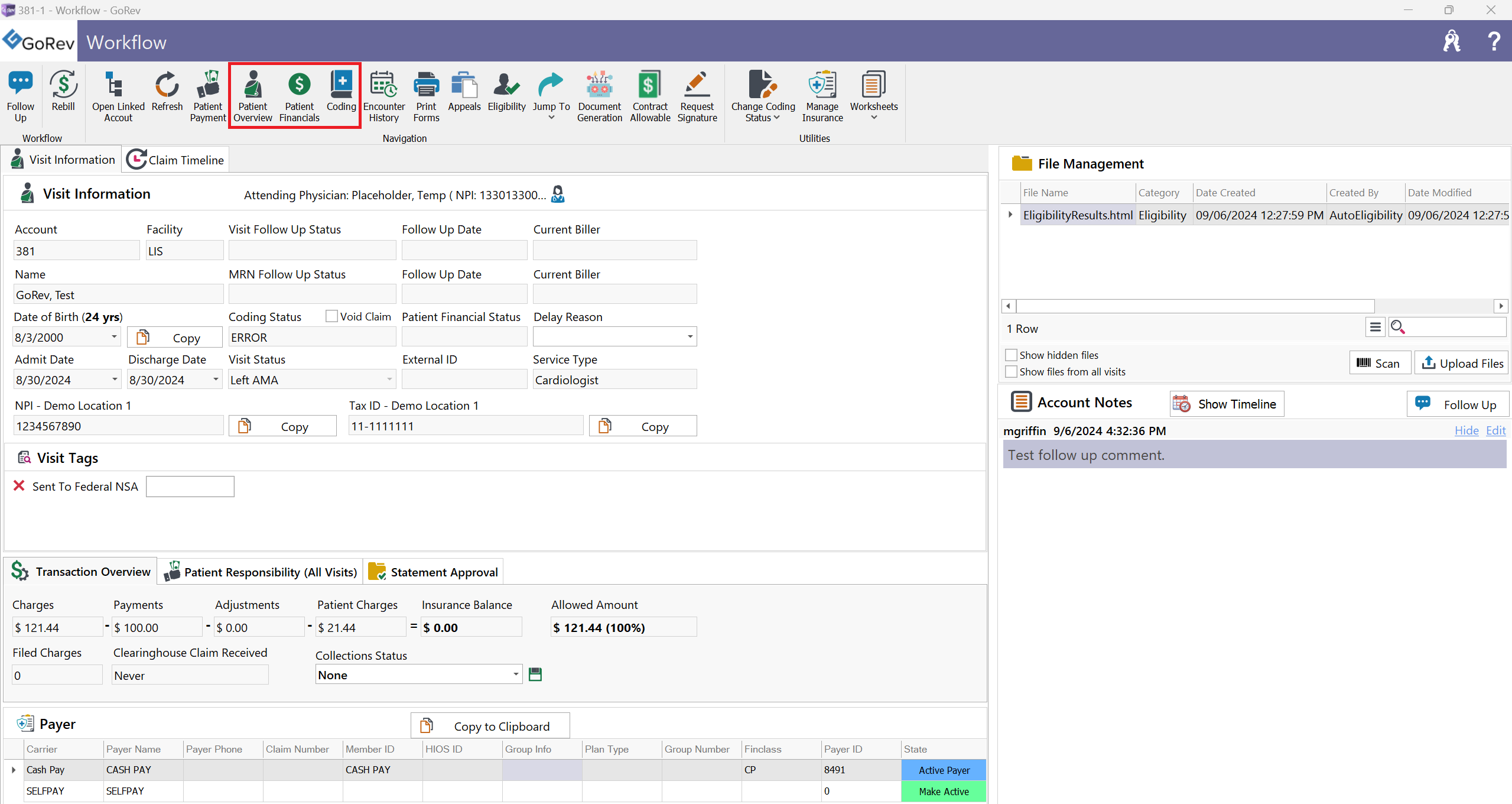Viewport: 1512px width, 804px height.
Task: Remove the Sent To Federal NSA tag
Action: click(x=19, y=485)
